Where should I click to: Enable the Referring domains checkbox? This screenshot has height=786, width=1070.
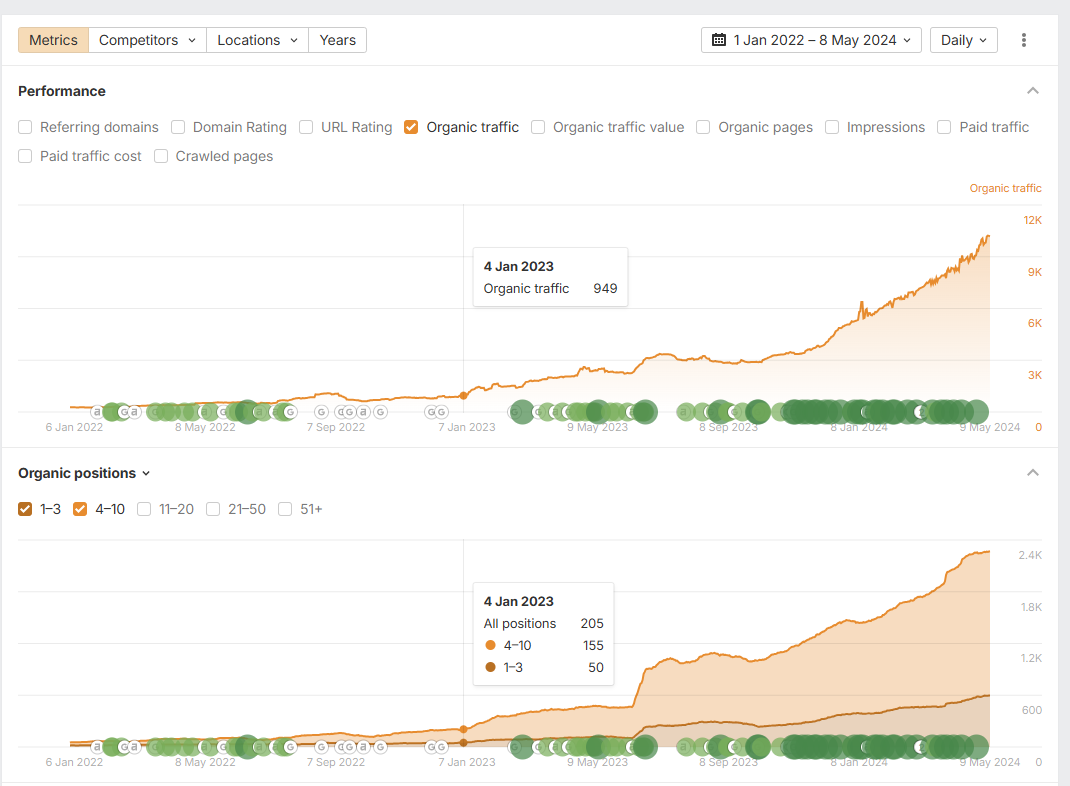[x=25, y=128]
